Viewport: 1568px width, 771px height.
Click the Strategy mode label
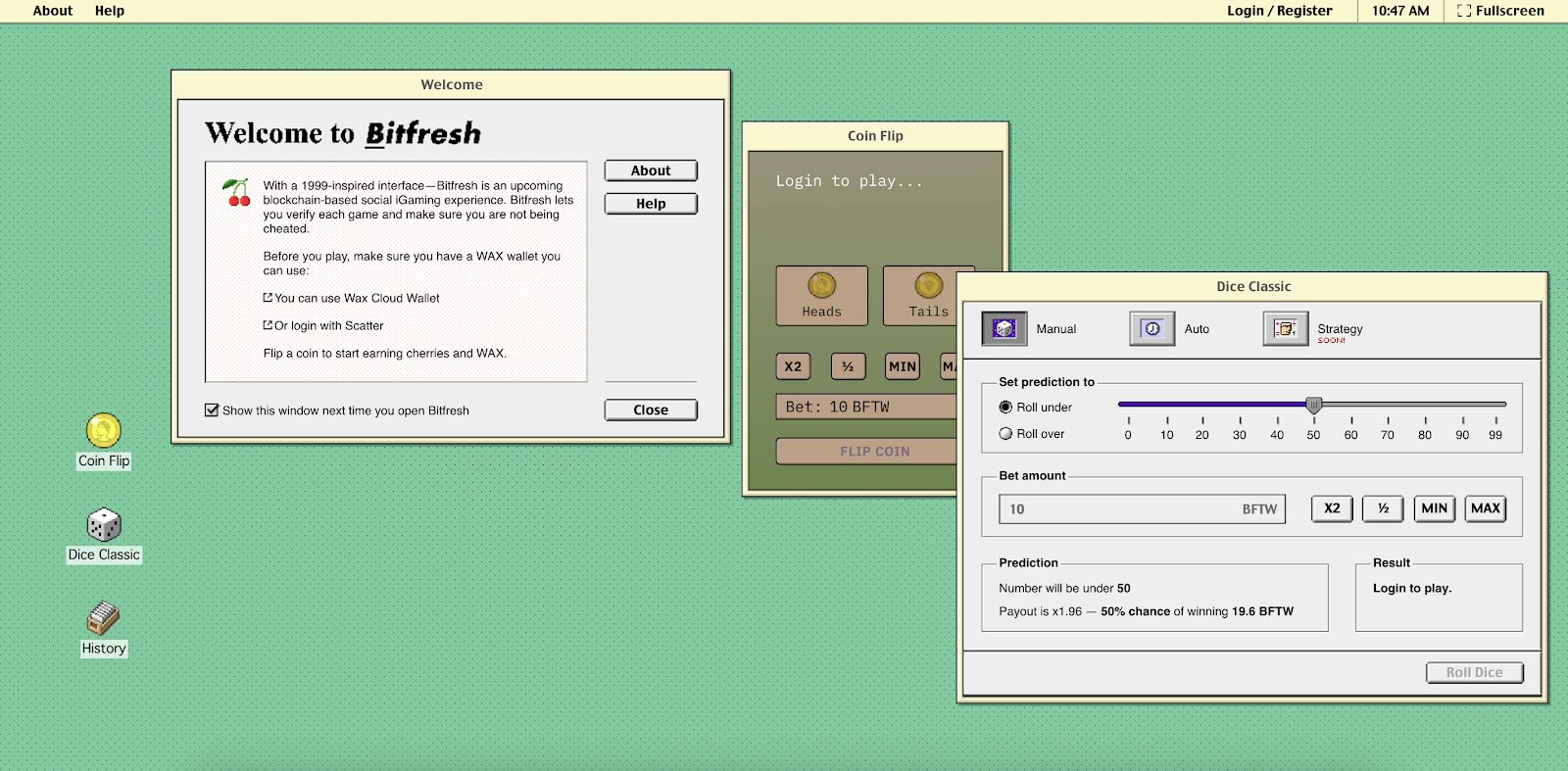click(1340, 329)
